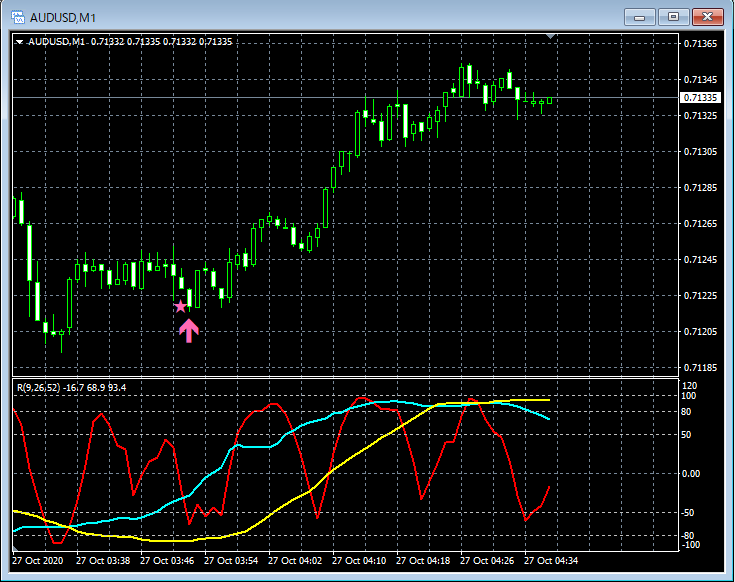Click the indicator scale value 120

click(690, 386)
